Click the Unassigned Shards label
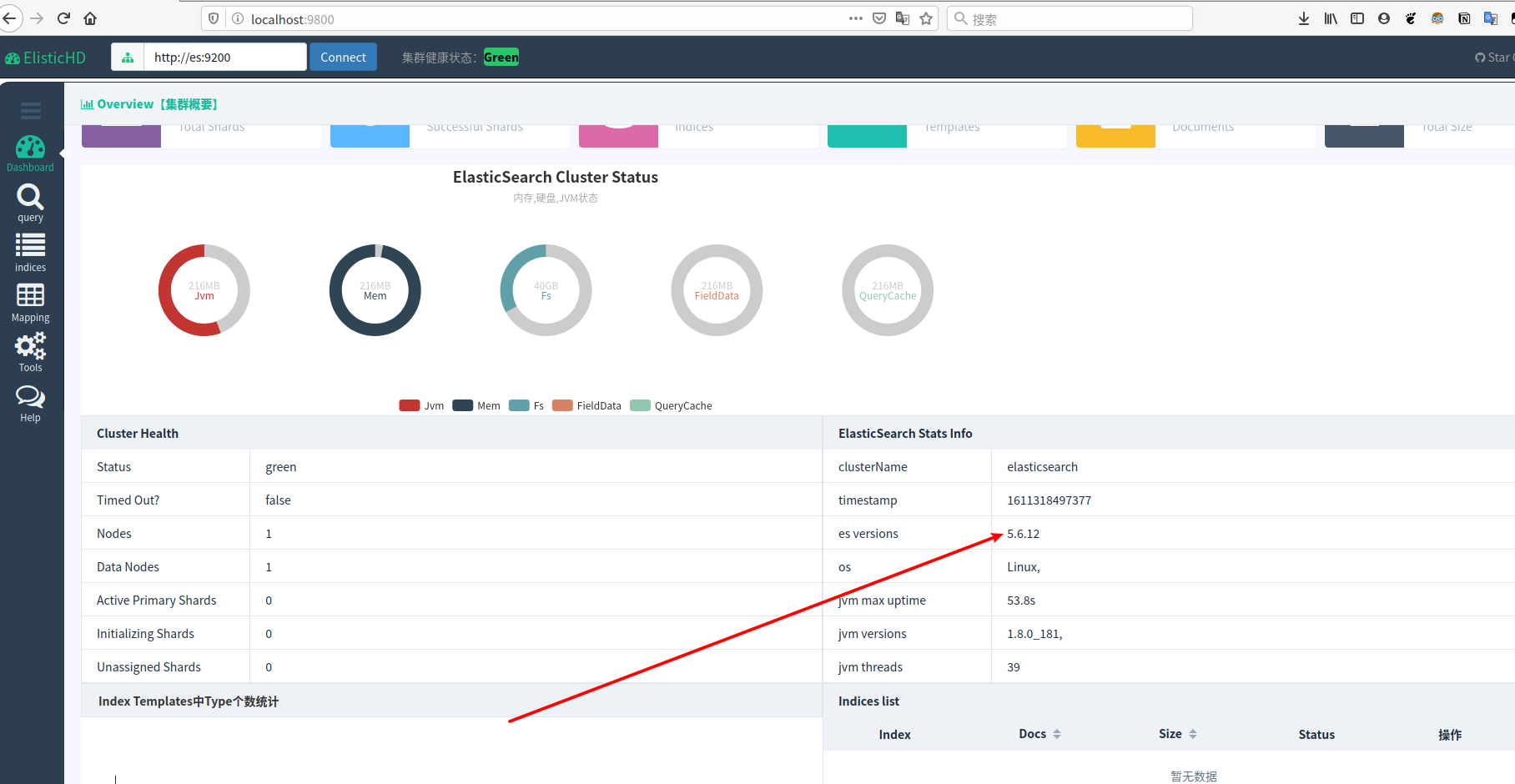Screen dimensions: 1515x784 tap(148, 667)
